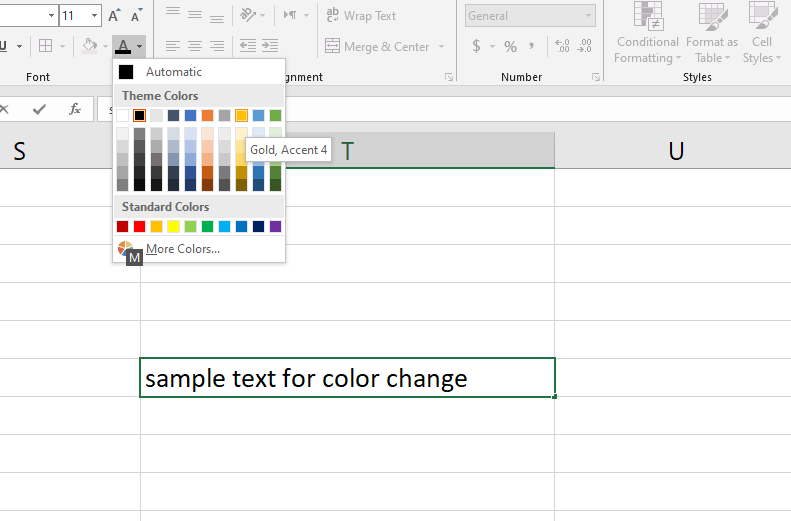Expand the Borders dropdown arrow
Viewport: 791px width, 521px height.
click(63, 46)
